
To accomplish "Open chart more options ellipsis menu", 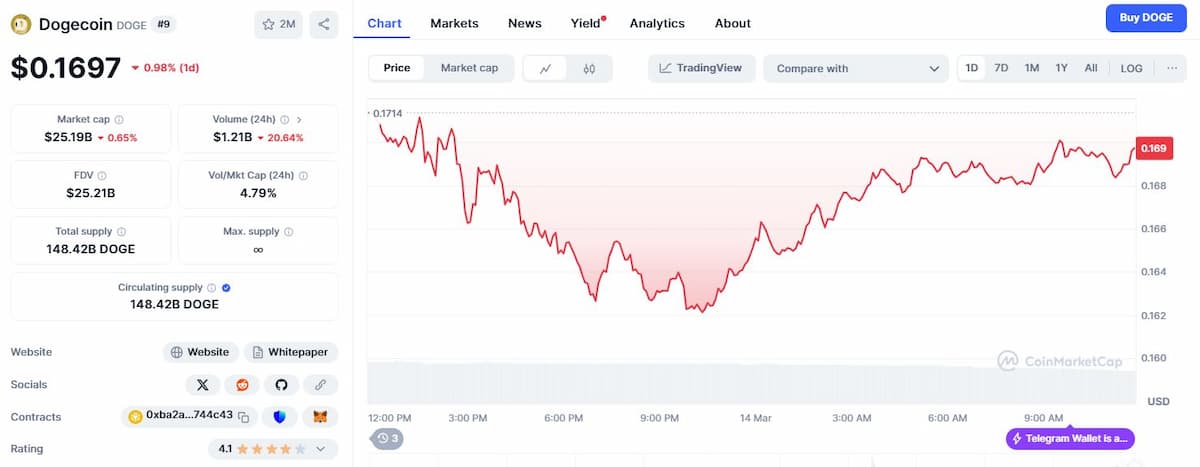I will [1172, 68].
